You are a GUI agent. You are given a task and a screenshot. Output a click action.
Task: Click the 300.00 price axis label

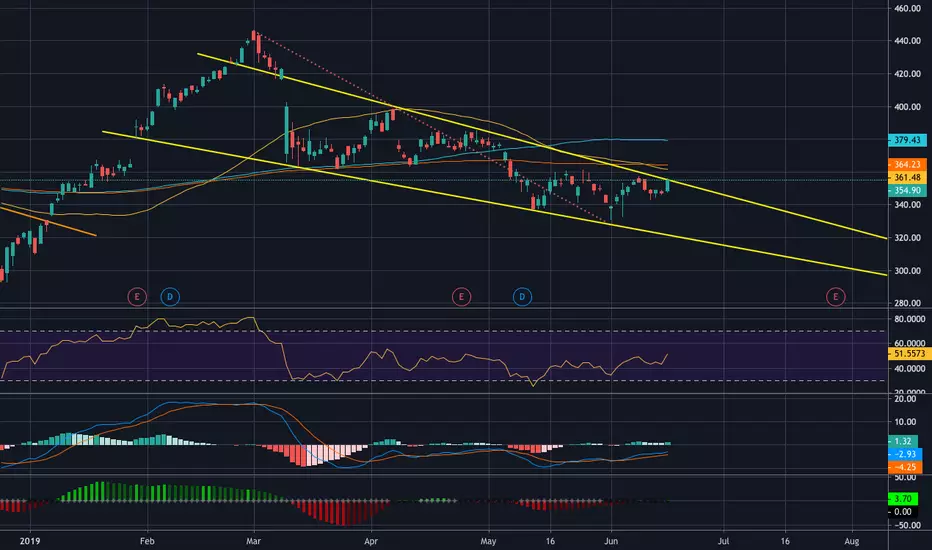908,271
